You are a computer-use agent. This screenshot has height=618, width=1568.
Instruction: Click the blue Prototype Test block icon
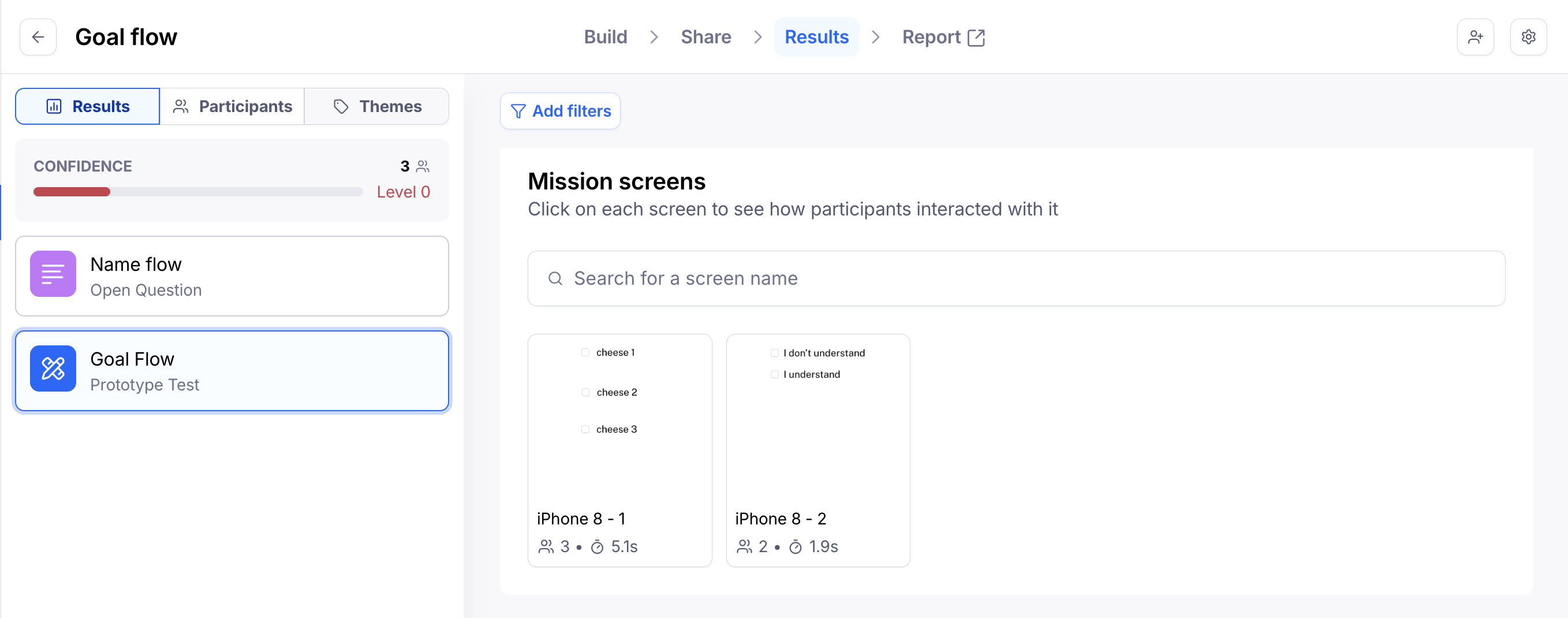(x=53, y=368)
